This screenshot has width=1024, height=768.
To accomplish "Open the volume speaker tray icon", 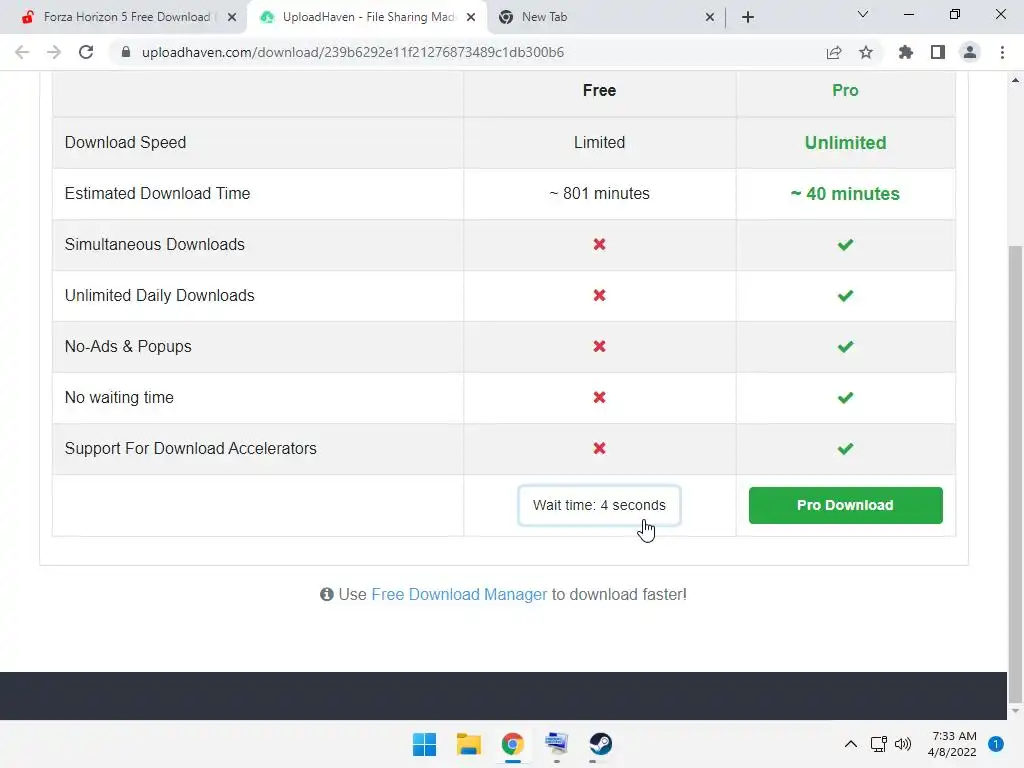I will pyautogui.click(x=903, y=744).
